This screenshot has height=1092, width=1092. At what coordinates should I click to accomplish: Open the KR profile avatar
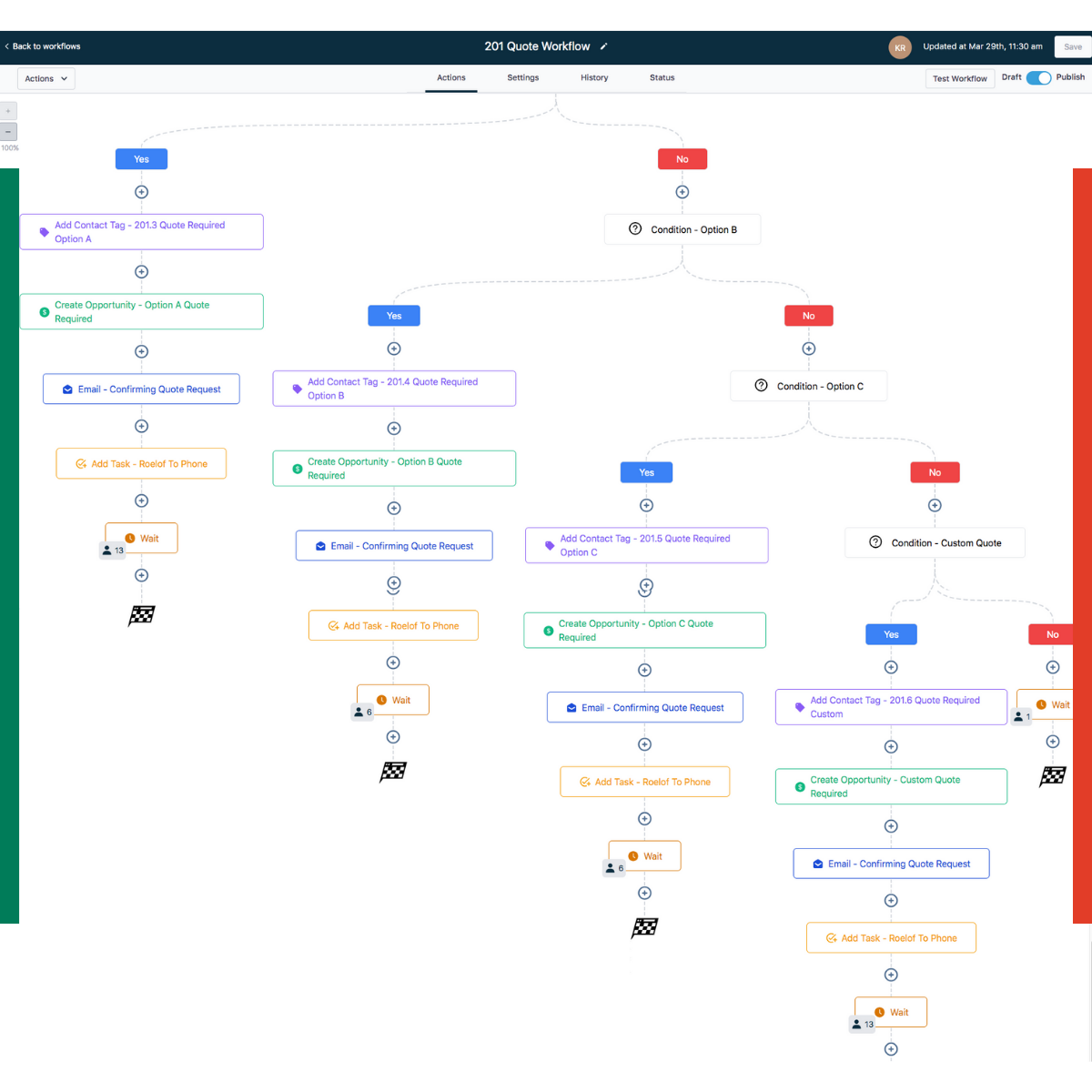900,46
